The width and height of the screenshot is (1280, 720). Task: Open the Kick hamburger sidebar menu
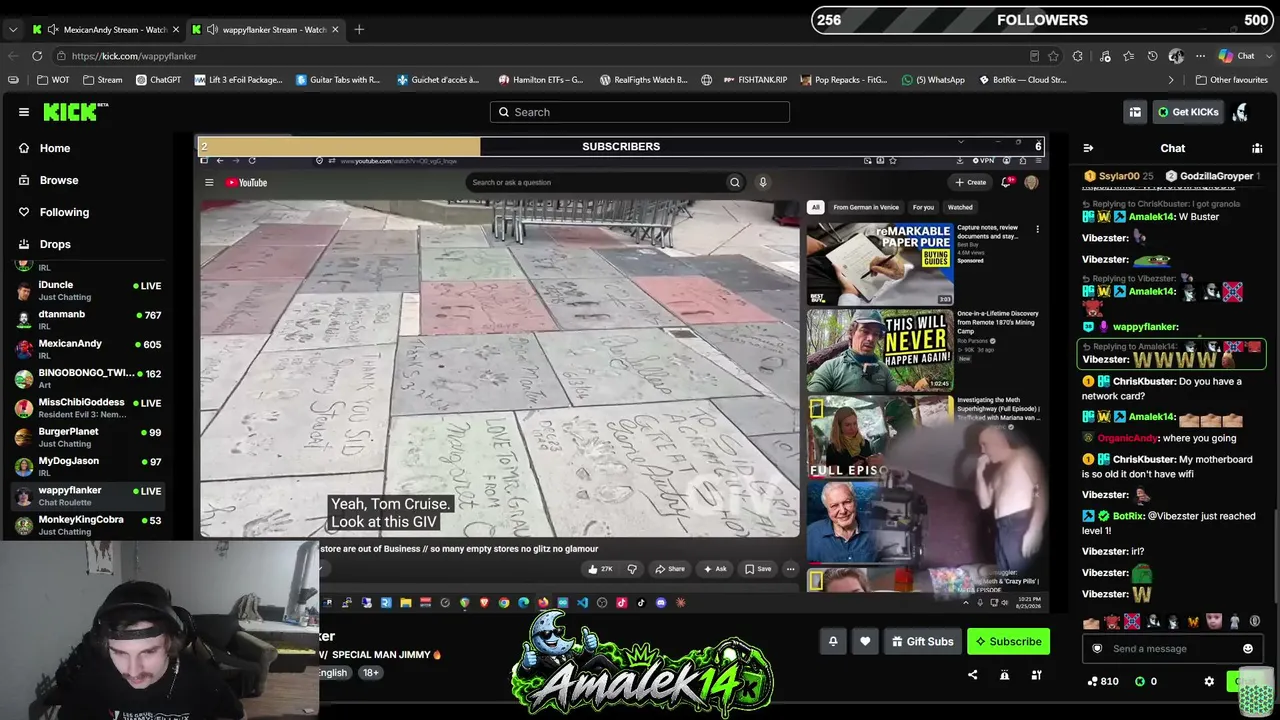(24, 112)
